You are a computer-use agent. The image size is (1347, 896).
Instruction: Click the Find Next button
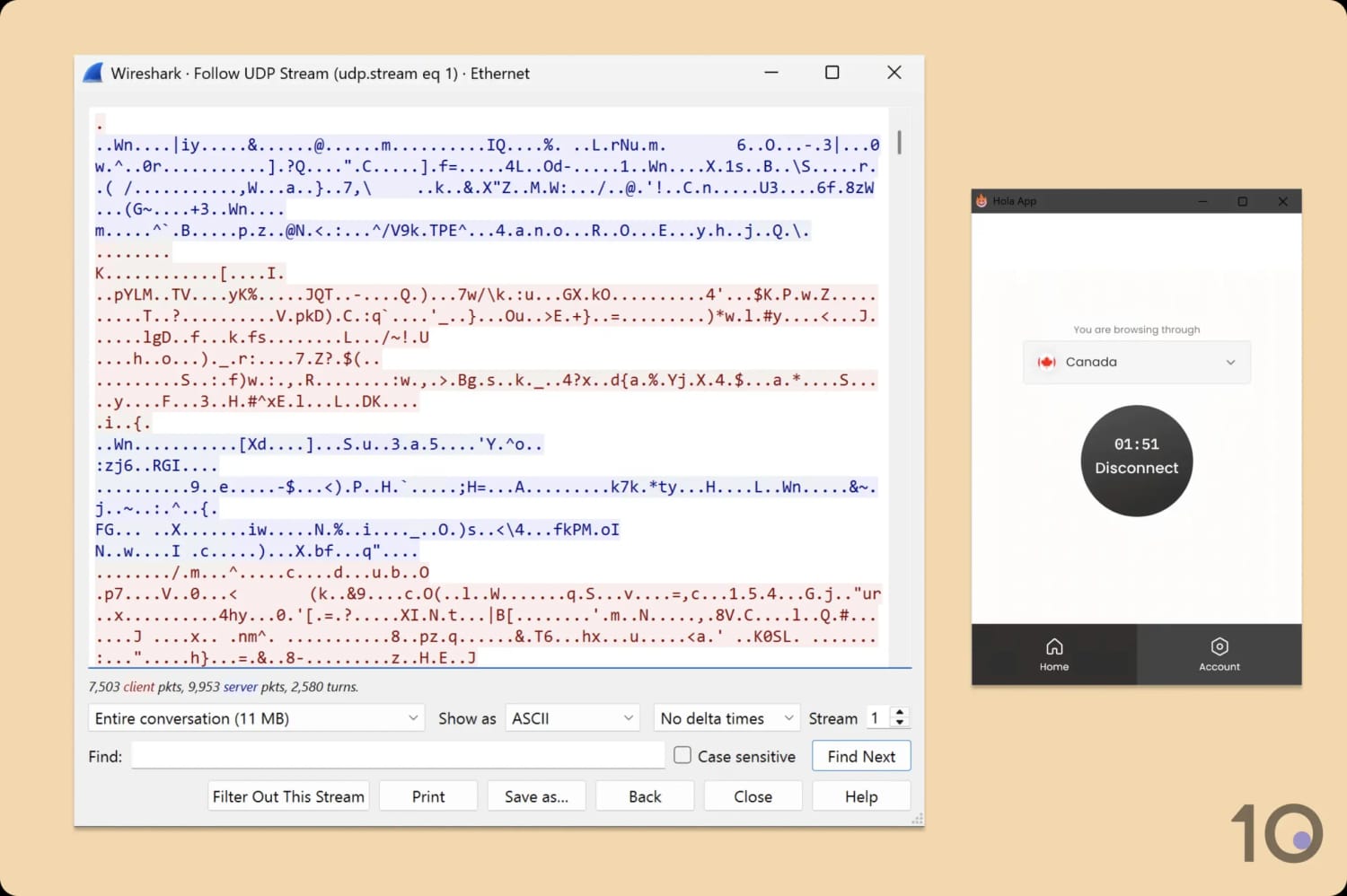861,756
